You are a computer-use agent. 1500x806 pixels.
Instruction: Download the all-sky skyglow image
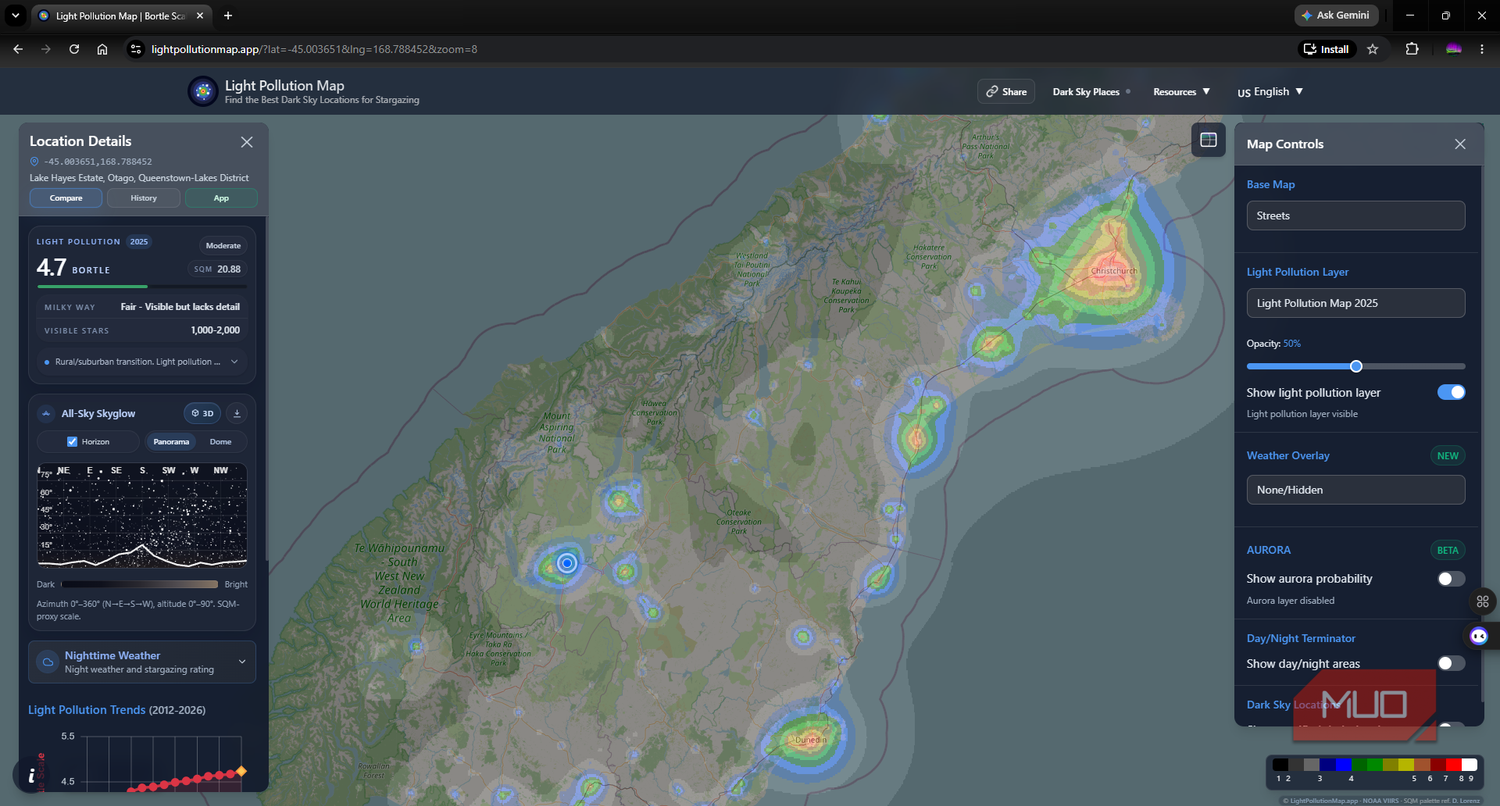tap(237, 413)
